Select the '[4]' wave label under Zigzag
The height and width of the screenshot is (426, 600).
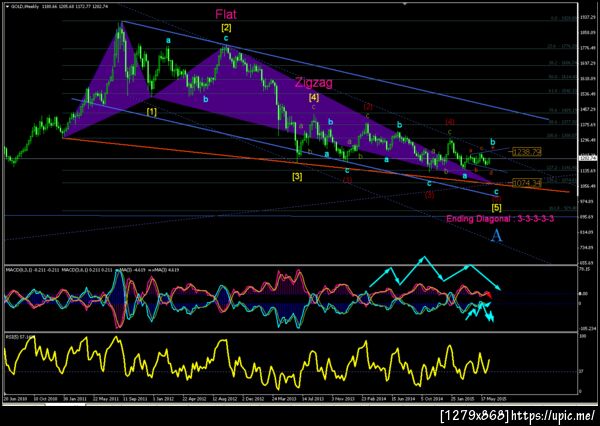coord(313,98)
